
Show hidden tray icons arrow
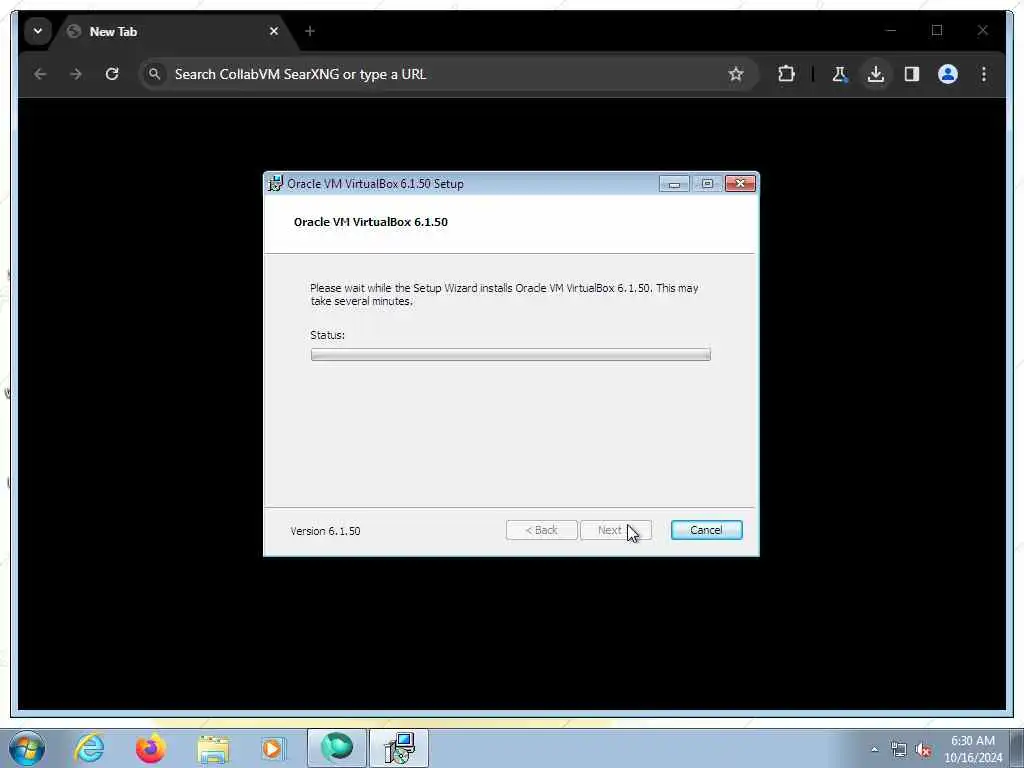(x=874, y=749)
